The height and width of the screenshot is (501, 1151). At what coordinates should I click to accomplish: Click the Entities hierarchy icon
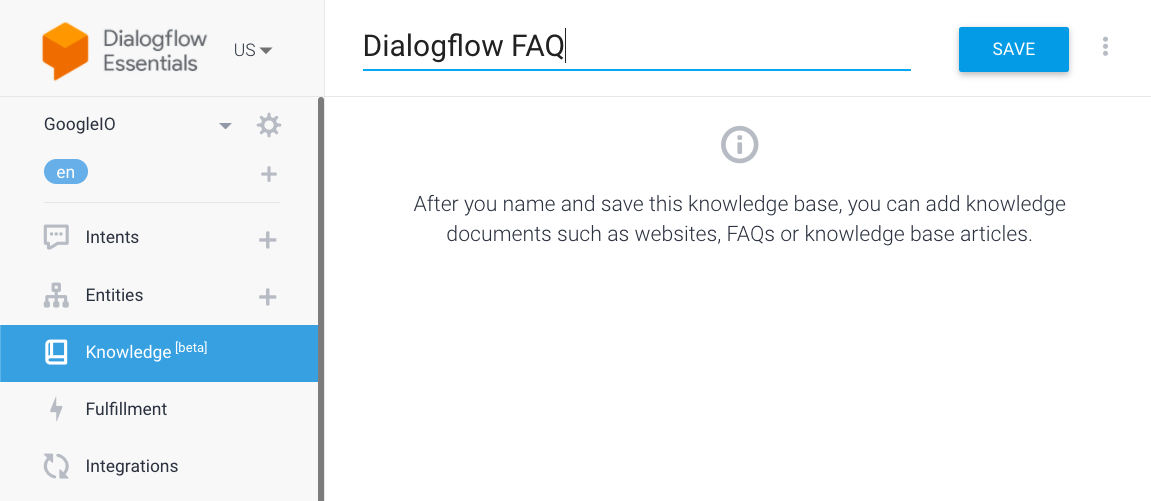56,296
